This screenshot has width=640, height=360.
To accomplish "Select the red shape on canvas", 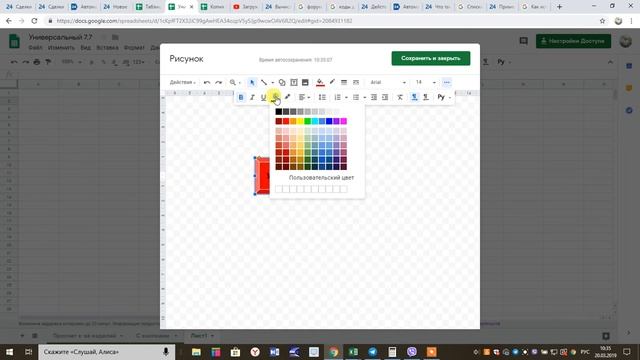I will click(x=262, y=176).
